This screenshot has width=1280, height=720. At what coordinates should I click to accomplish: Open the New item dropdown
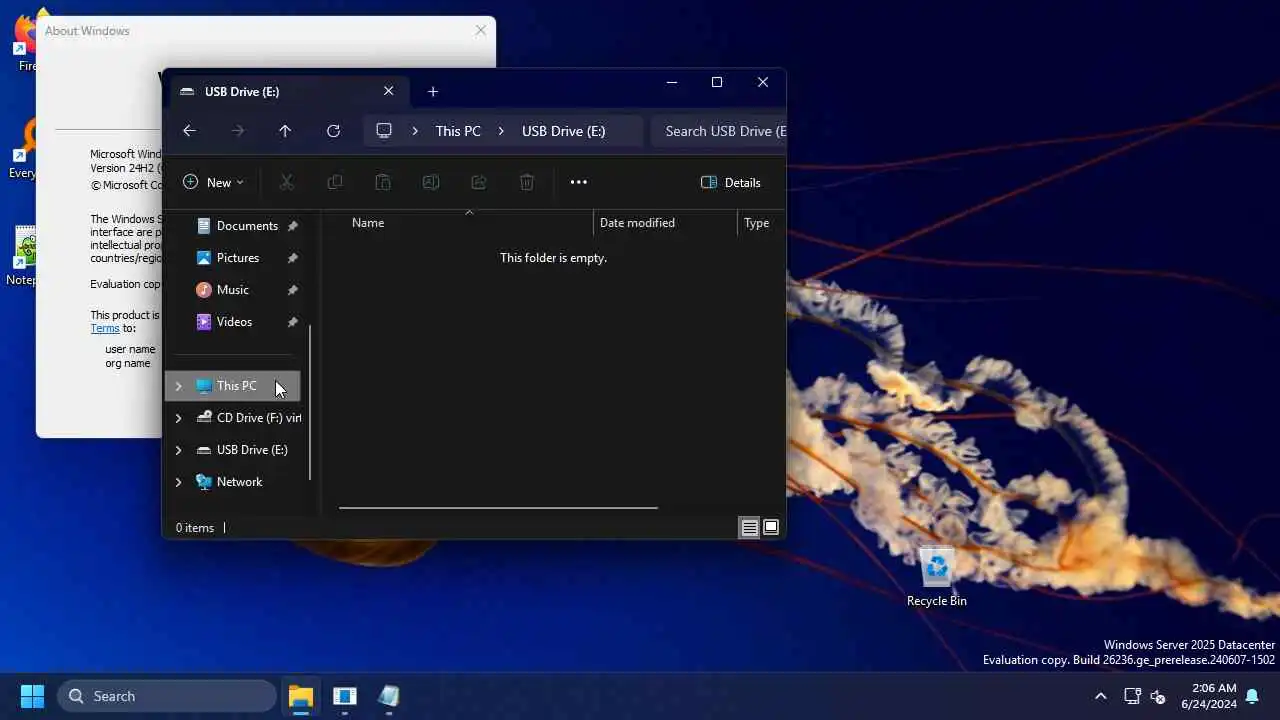tap(213, 182)
